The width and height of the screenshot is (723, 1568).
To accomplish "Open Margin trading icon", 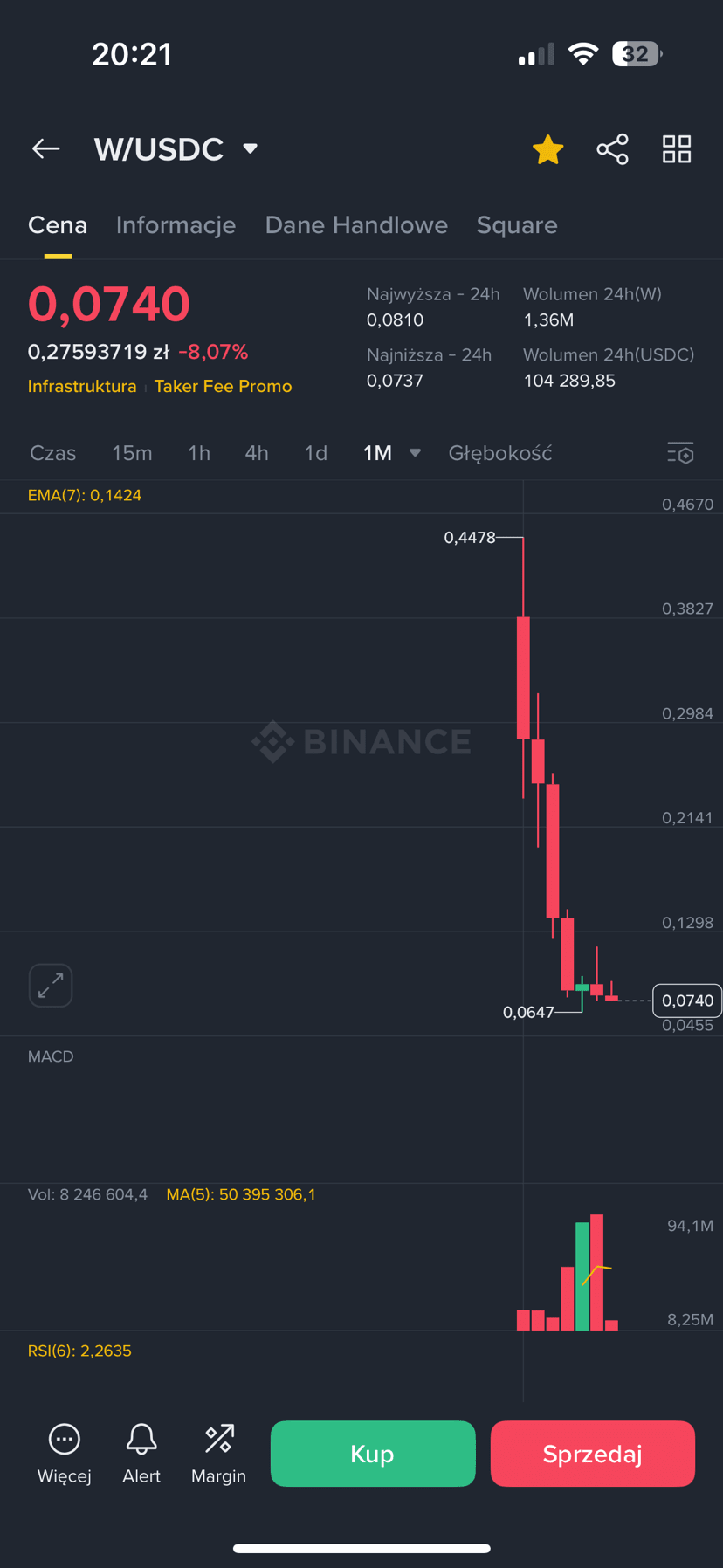I will (219, 1439).
